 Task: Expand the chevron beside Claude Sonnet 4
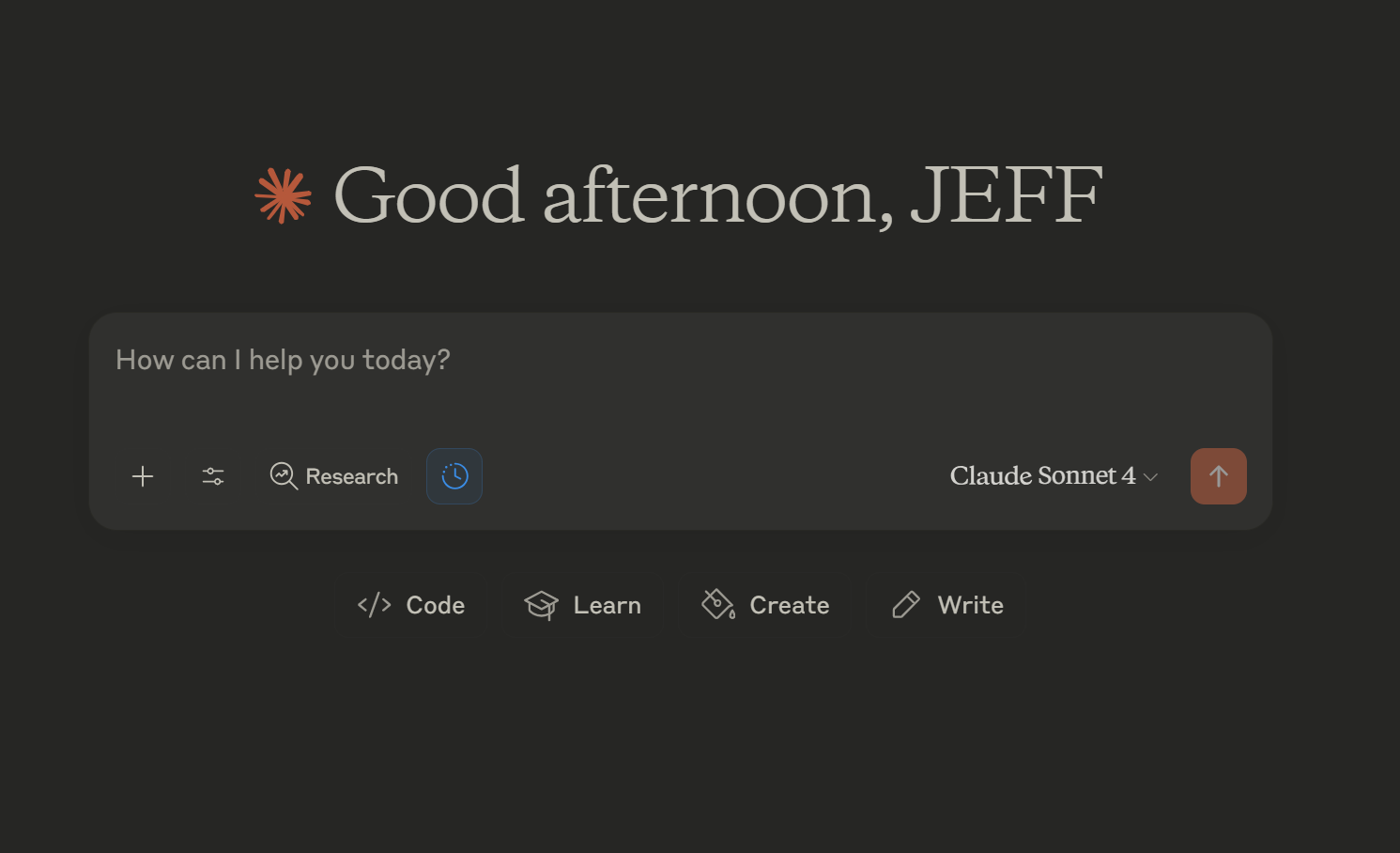tap(1150, 477)
